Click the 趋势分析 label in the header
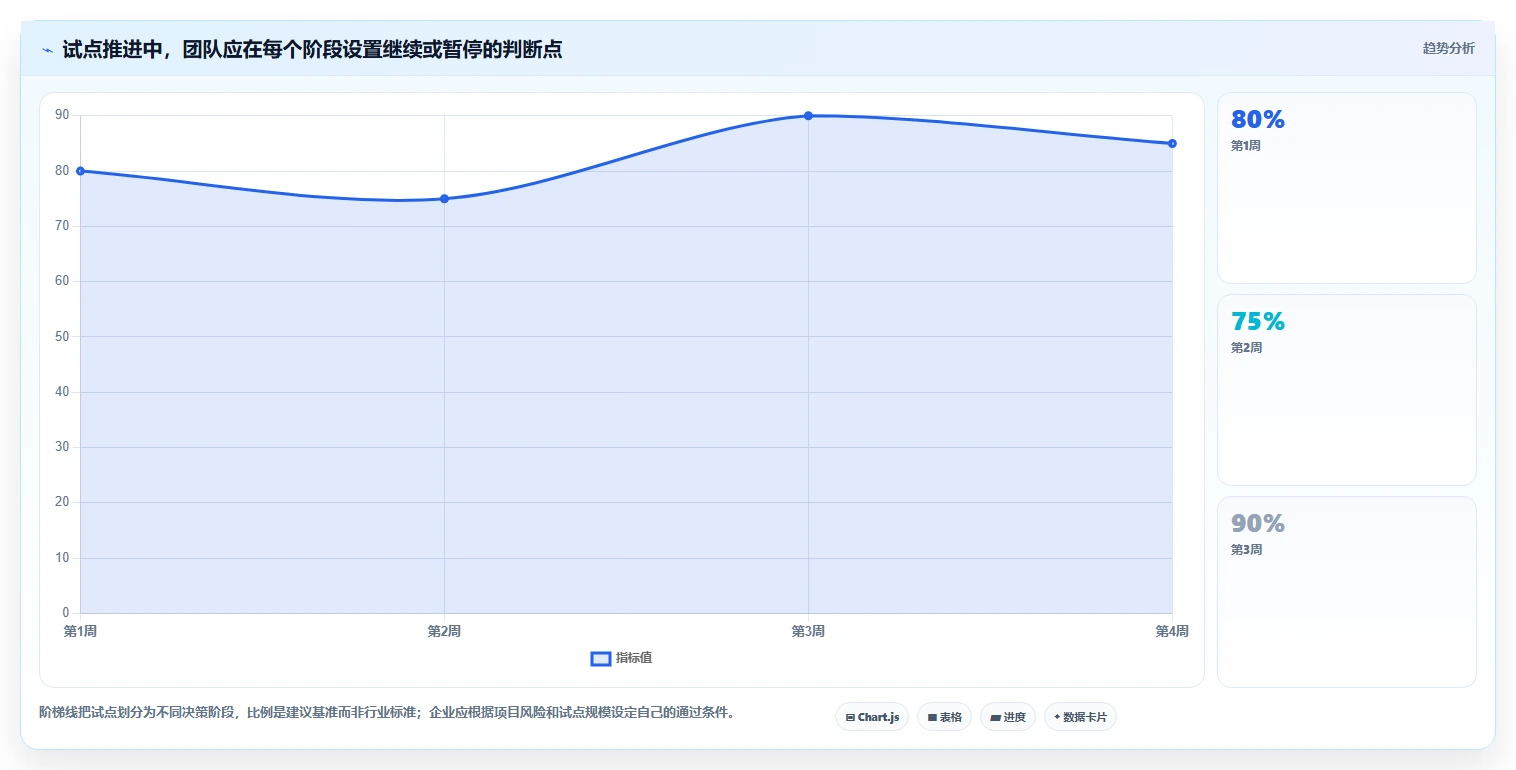The height and width of the screenshot is (770, 1516). tap(1448, 48)
